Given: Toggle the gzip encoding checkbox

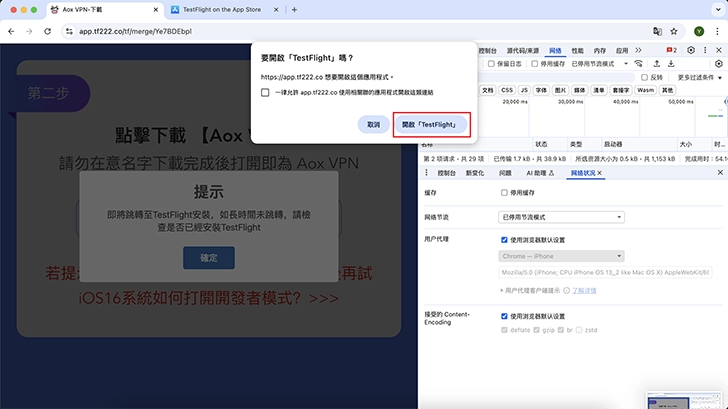Looking at the screenshot, I should tap(536, 330).
